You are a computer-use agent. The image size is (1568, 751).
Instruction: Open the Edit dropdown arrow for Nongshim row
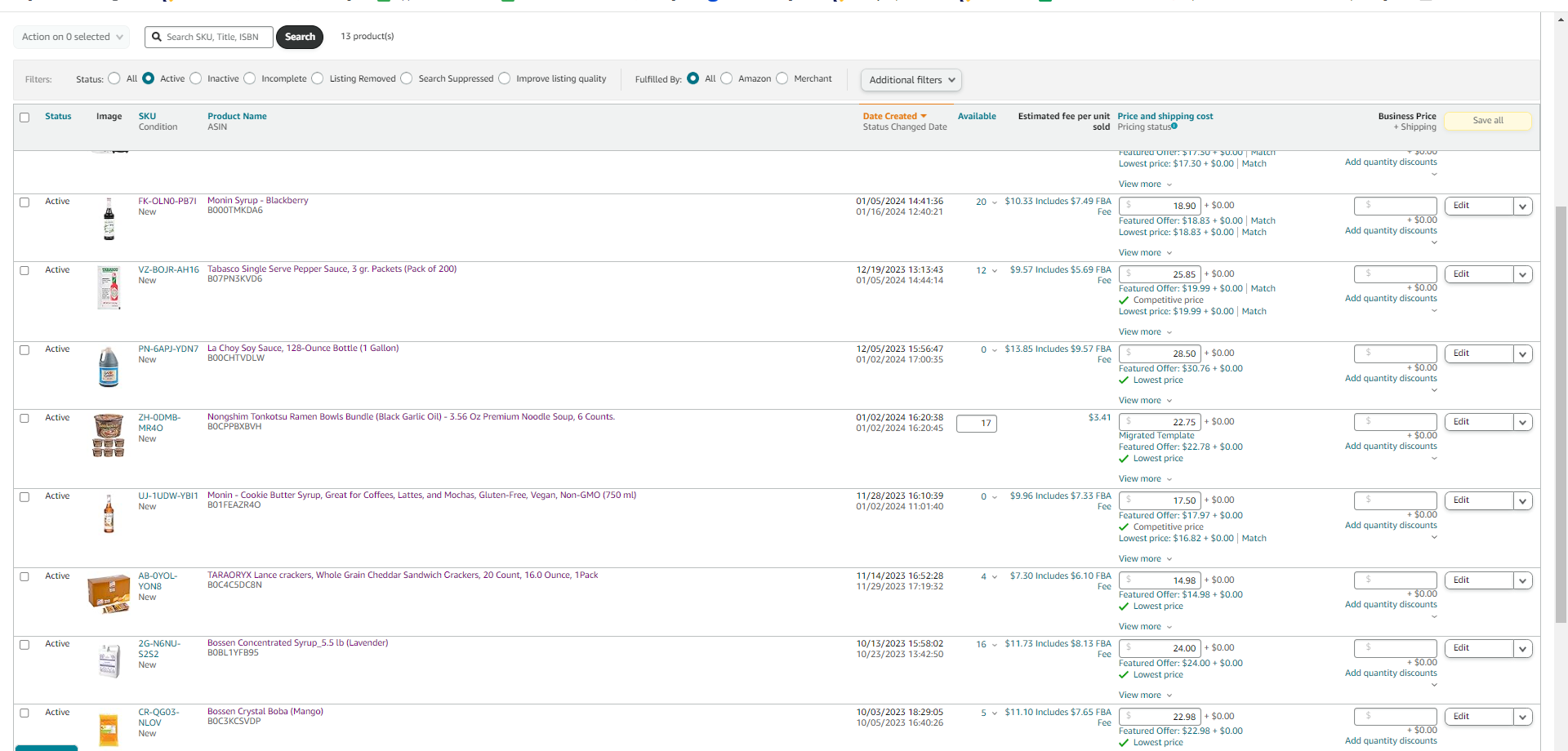pos(1522,423)
